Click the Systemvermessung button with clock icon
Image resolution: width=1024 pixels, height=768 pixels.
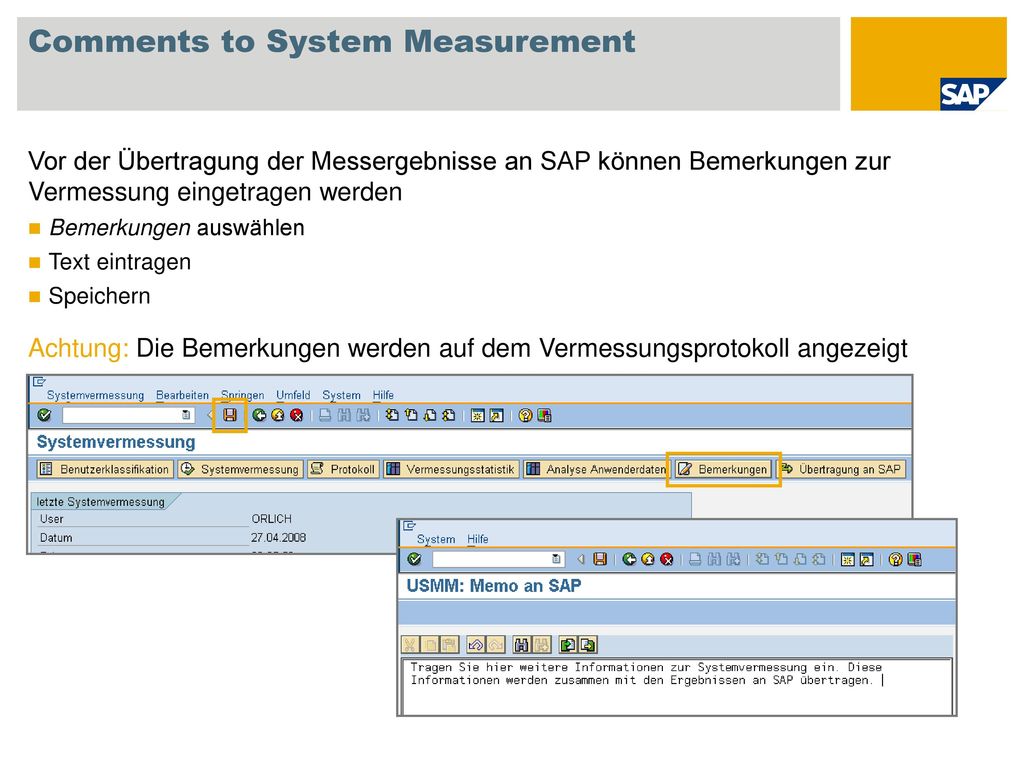pos(240,469)
